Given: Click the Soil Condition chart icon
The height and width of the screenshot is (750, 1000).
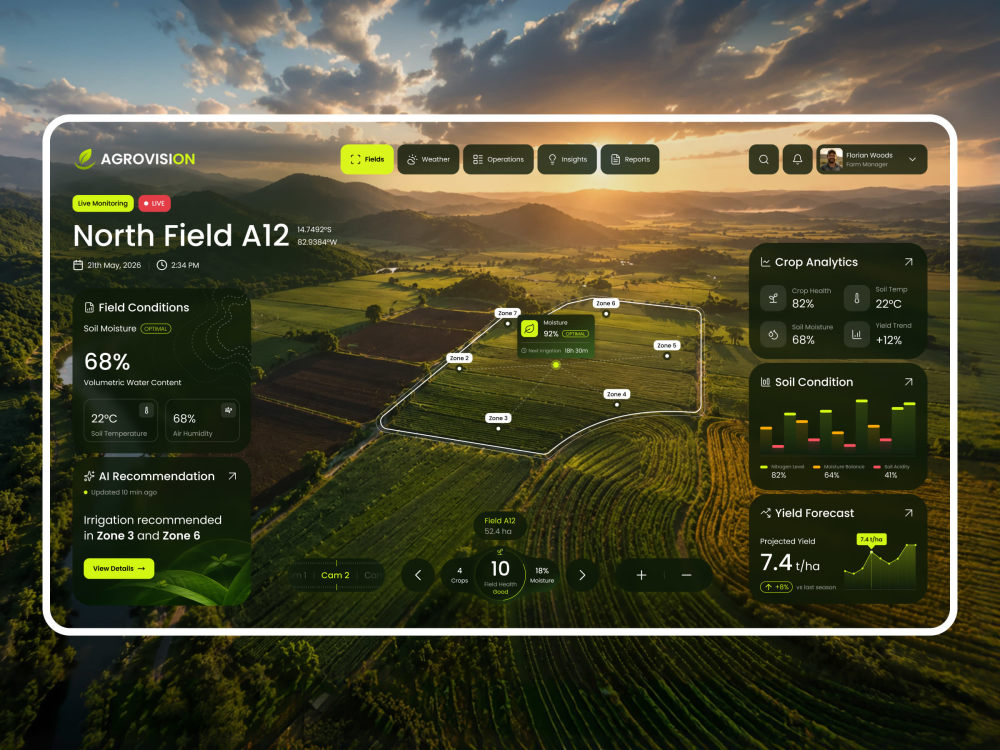Looking at the screenshot, I should 765,382.
